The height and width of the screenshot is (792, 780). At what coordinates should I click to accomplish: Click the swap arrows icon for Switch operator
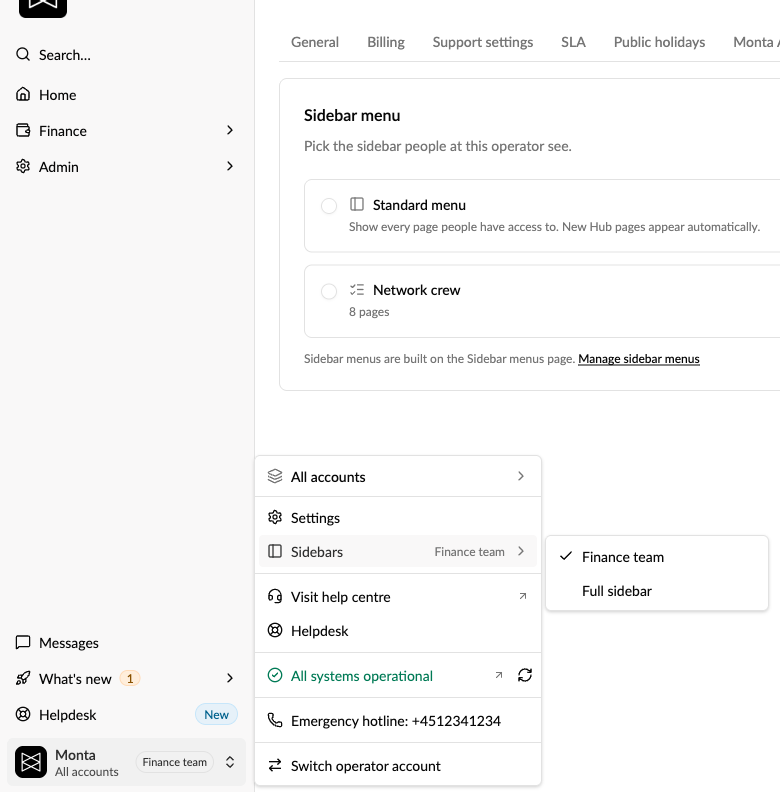pyautogui.click(x=275, y=765)
